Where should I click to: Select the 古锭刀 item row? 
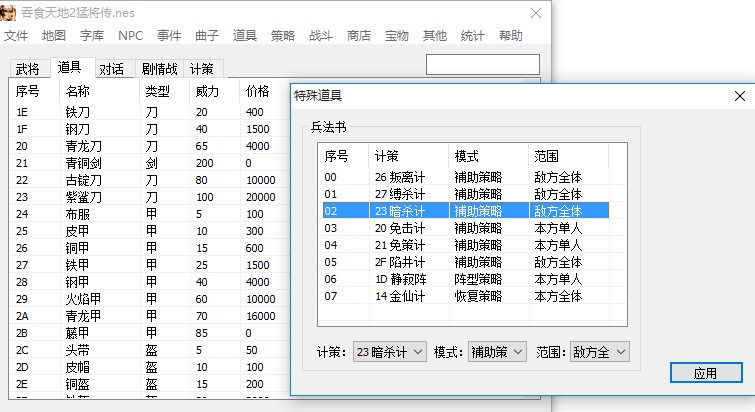[150, 180]
